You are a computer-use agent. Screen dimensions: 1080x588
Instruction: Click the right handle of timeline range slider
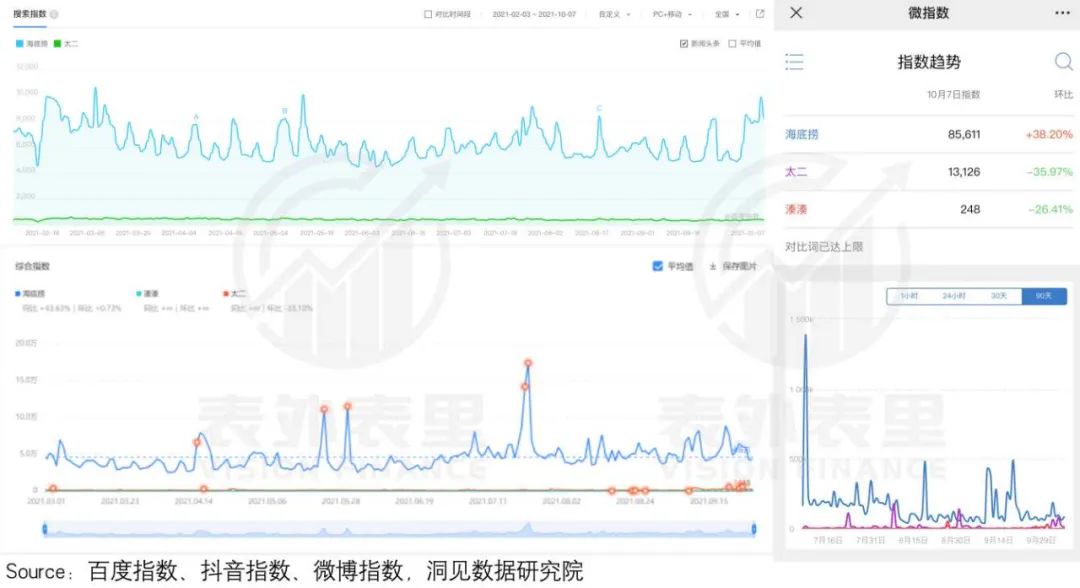click(754, 528)
